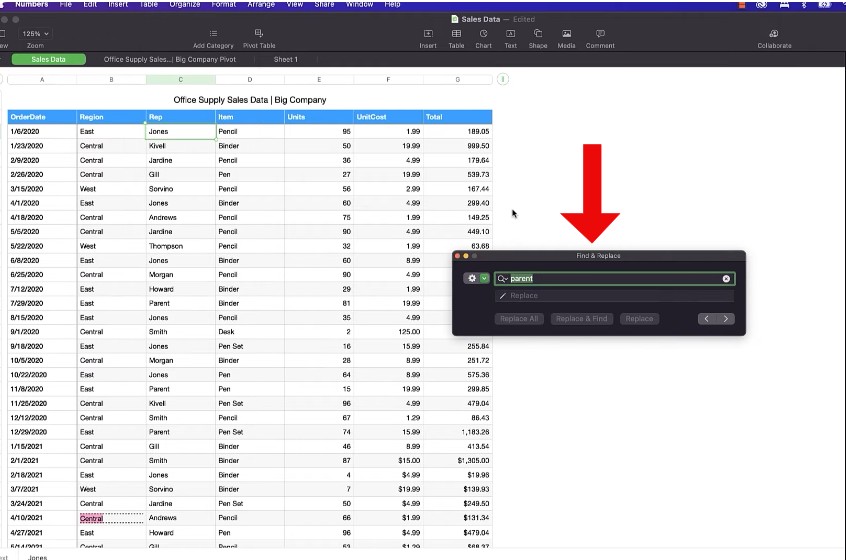
Task: Click the Replace button
Action: (x=639, y=319)
